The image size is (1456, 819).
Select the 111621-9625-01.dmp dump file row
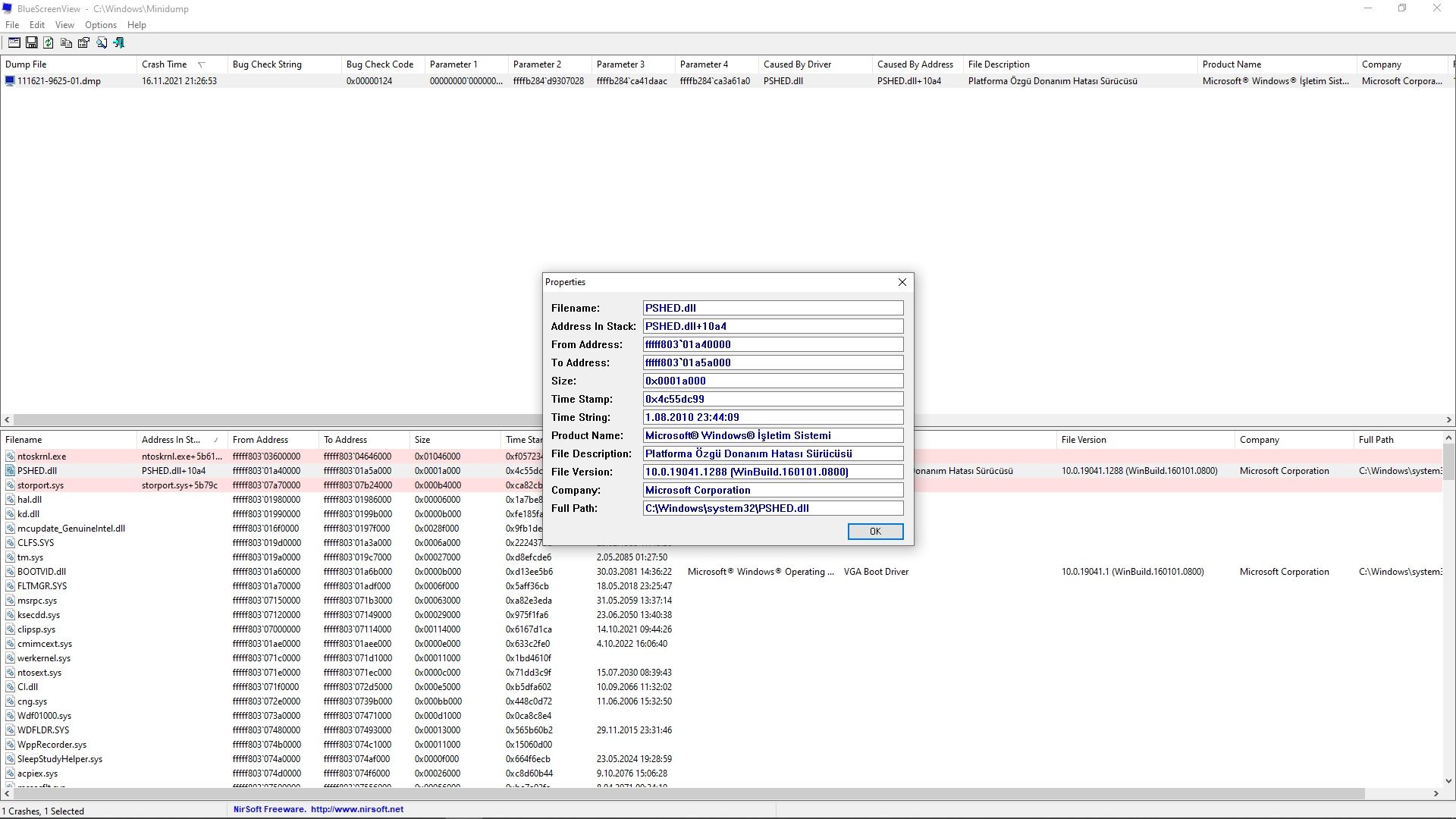(59, 81)
